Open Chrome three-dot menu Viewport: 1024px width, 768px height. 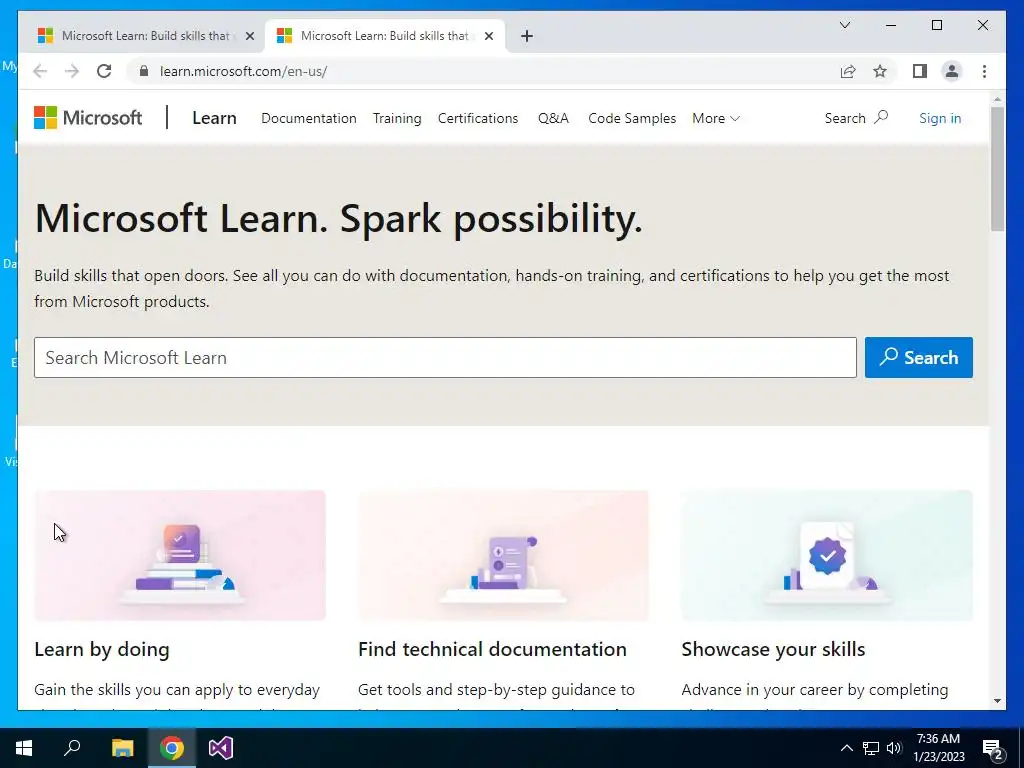tap(984, 71)
